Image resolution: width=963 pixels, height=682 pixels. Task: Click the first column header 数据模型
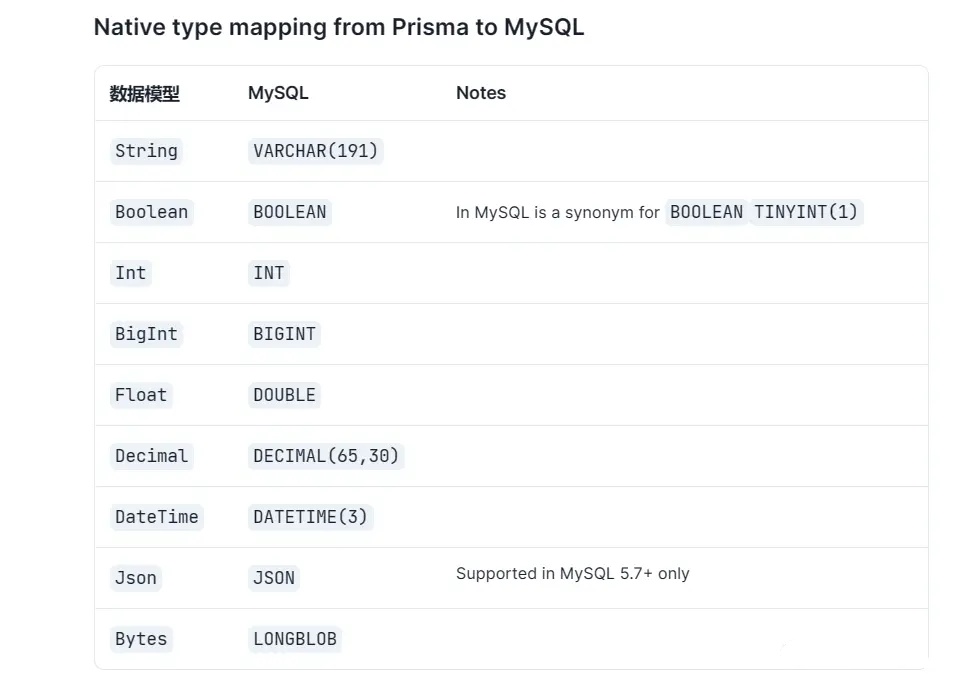point(144,94)
